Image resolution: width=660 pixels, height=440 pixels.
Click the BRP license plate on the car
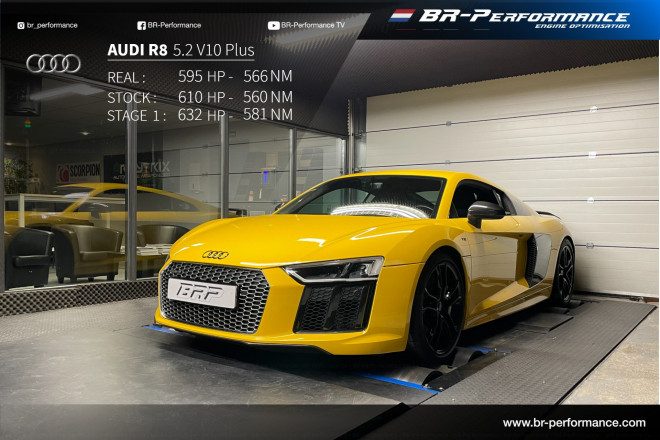[201, 292]
